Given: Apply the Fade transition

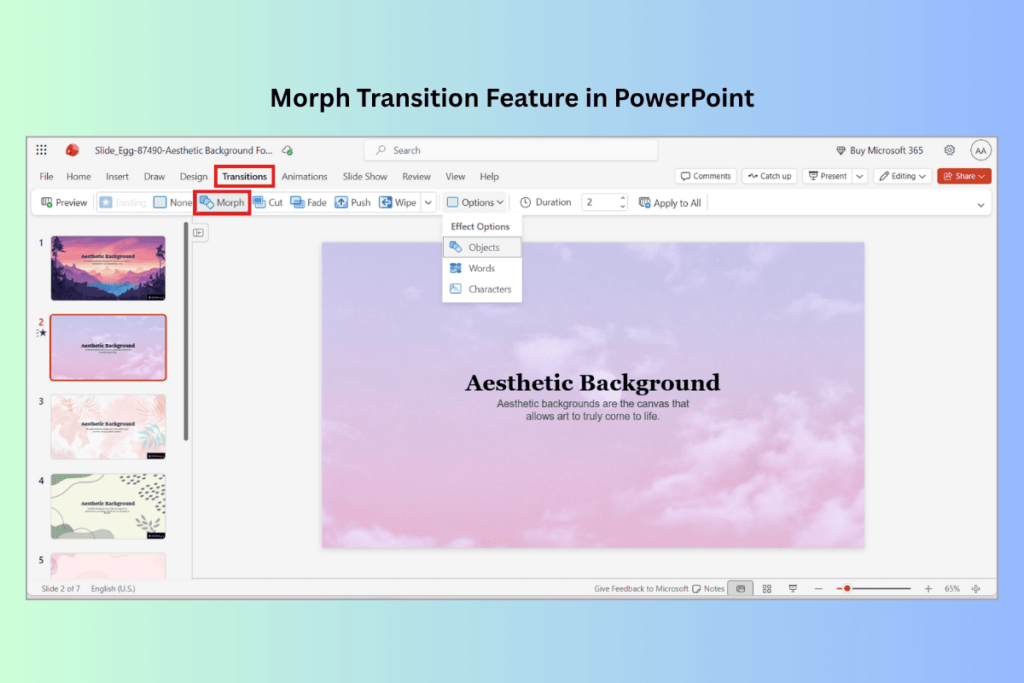Looking at the screenshot, I should pyautogui.click(x=308, y=202).
